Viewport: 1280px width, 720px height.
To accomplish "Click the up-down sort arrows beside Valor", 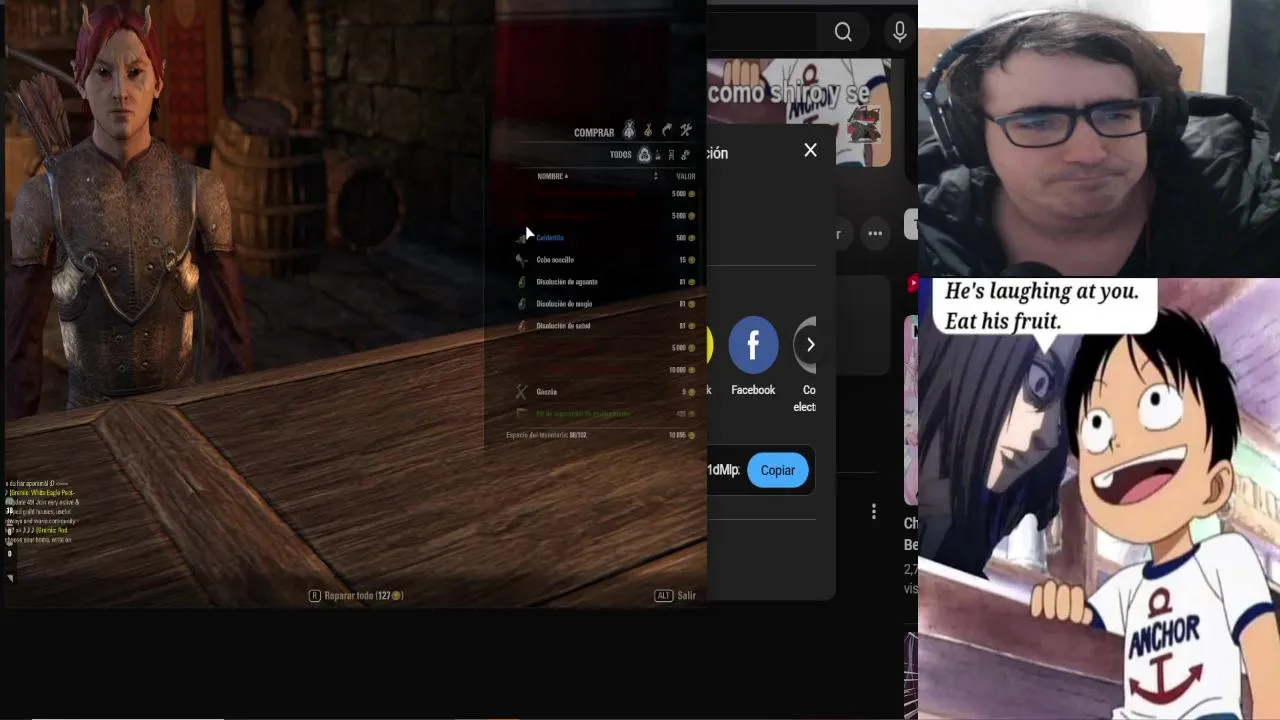I will coord(656,176).
